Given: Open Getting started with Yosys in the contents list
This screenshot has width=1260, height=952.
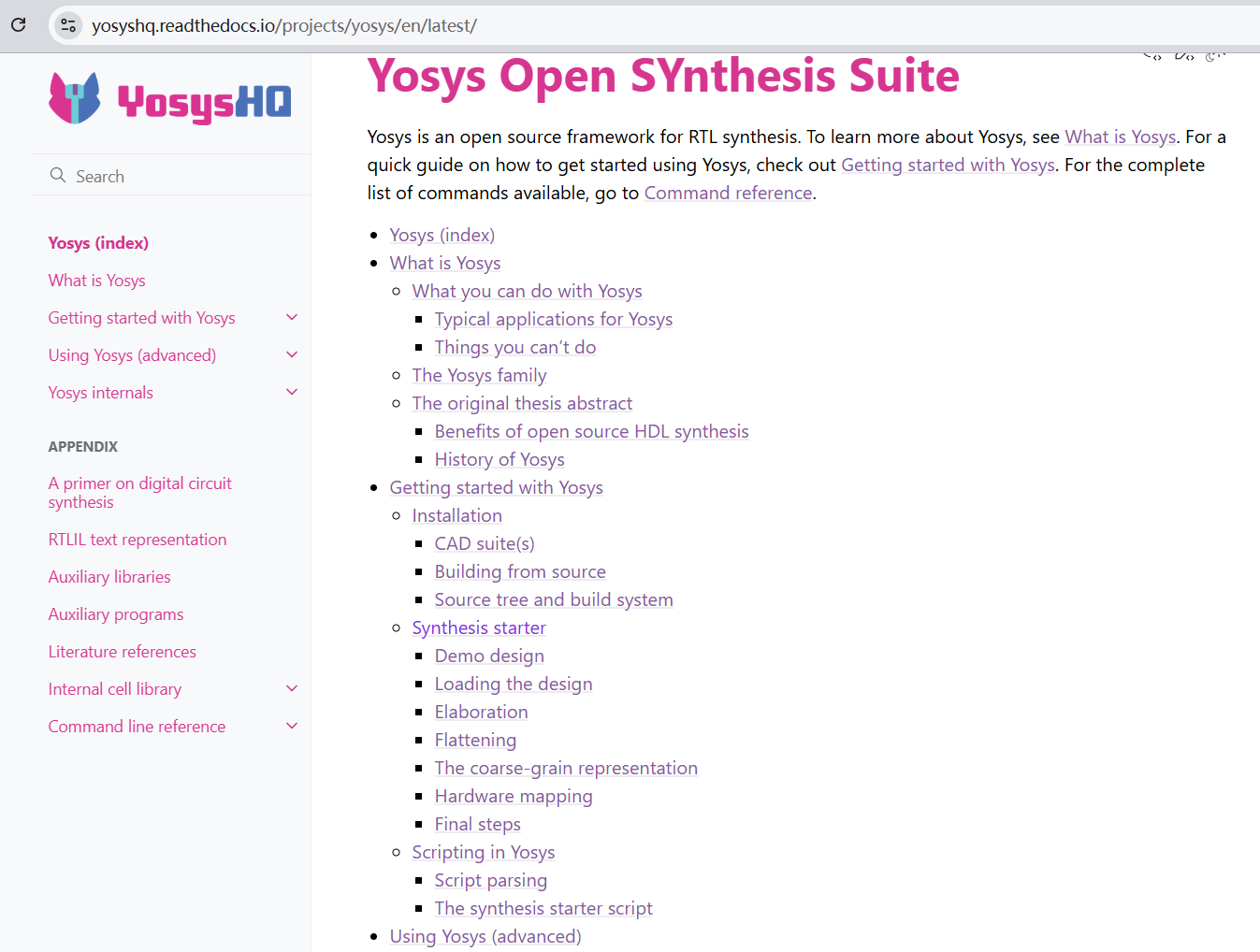Looking at the screenshot, I should click(x=496, y=487).
